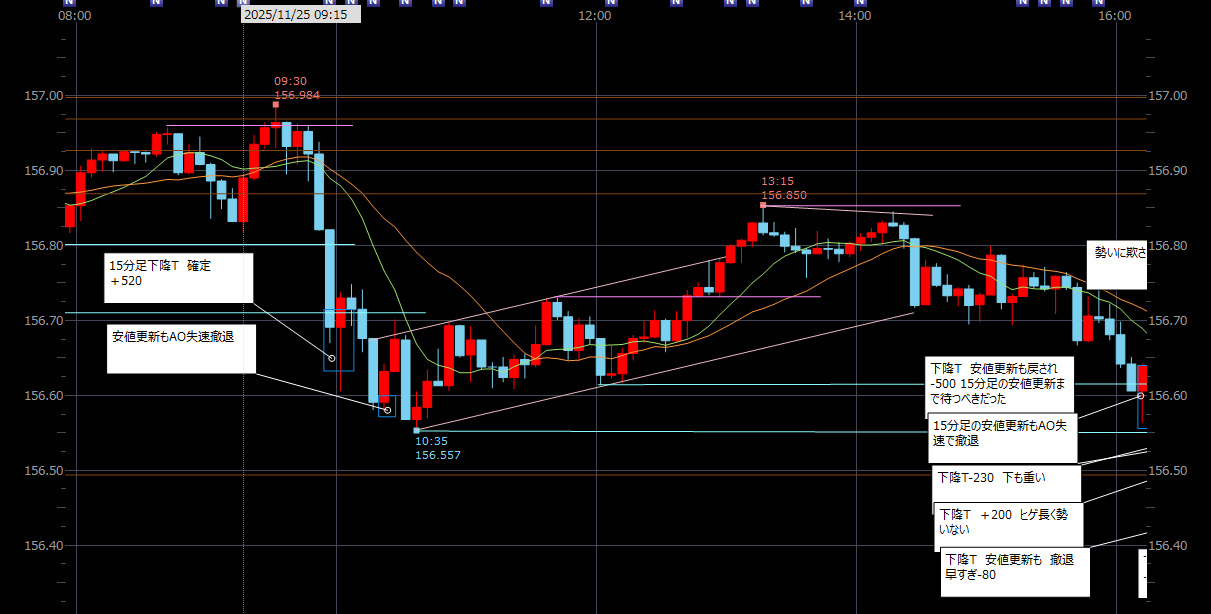The width and height of the screenshot is (1211, 614).
Task: Select the N news marker just left of 14:00
Action: tap(805, 3)
